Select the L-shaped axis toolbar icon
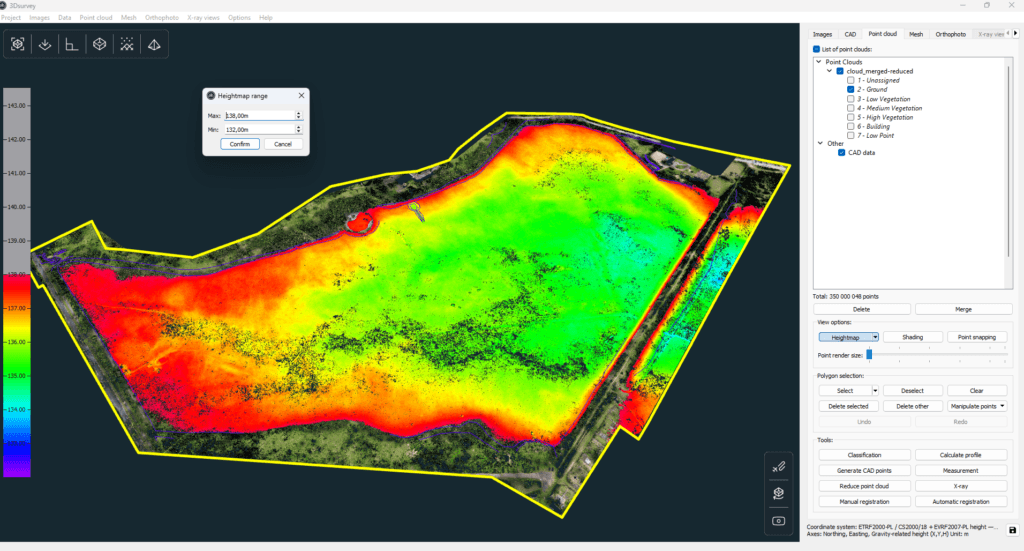Screen dimensions: 1024x551 coord(72,44)
